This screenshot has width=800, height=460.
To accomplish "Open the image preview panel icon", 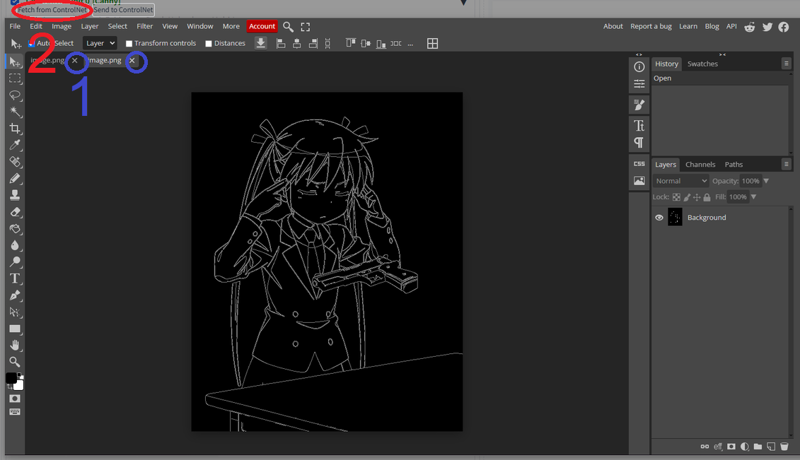I will point(639,181).
